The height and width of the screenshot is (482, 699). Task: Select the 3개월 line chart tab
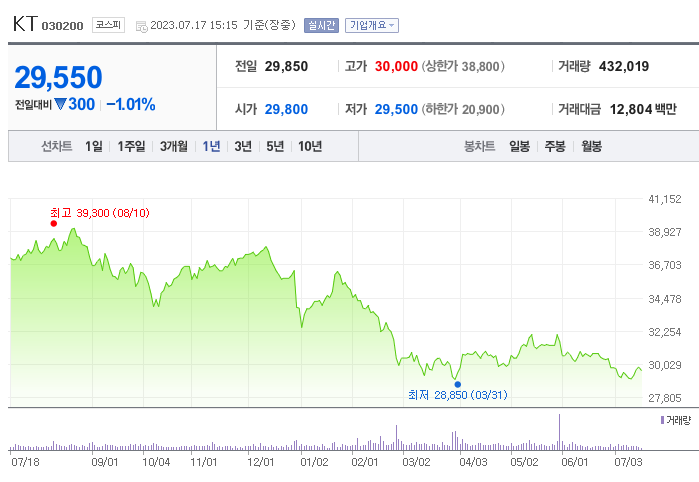pos(174,146)
